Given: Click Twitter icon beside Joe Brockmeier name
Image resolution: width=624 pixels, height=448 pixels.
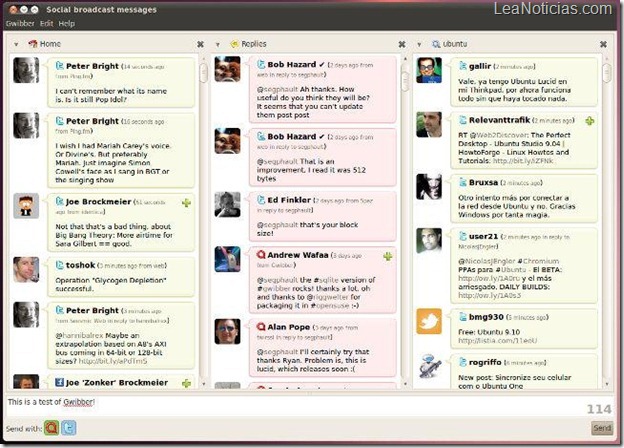Looking at the screenshot, I should (x=60, y=201).
